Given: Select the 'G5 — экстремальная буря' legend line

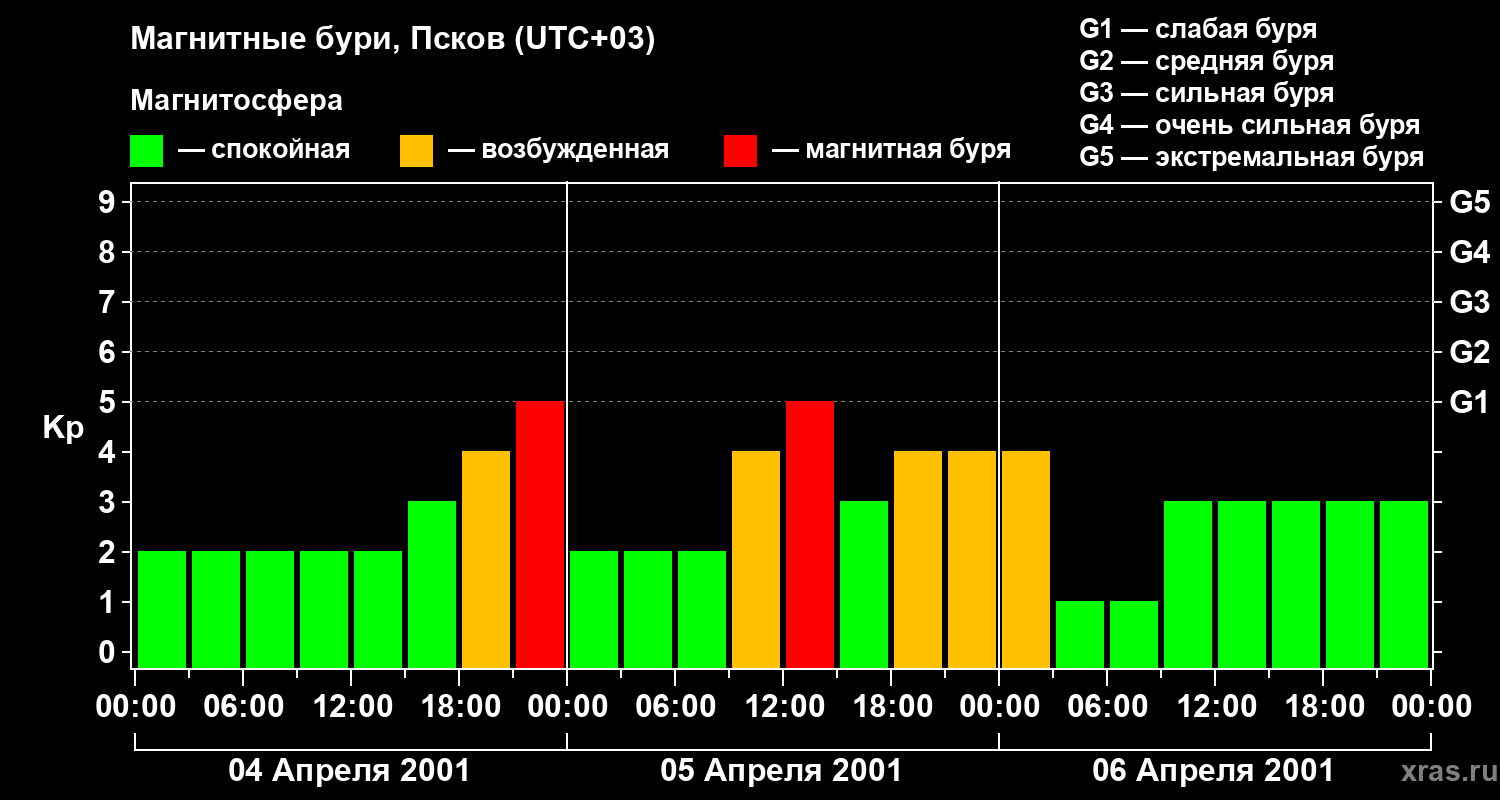Looking at the screenshot, I should [x=1251, y=157].
